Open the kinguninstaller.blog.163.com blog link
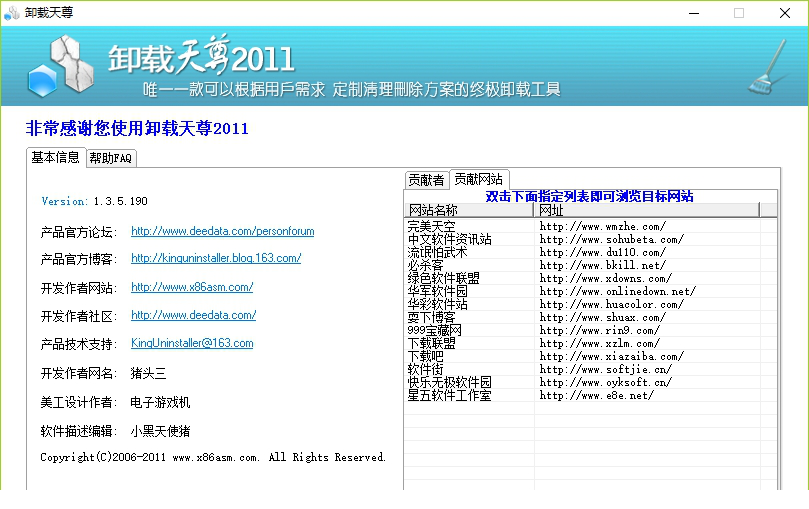 216,258
